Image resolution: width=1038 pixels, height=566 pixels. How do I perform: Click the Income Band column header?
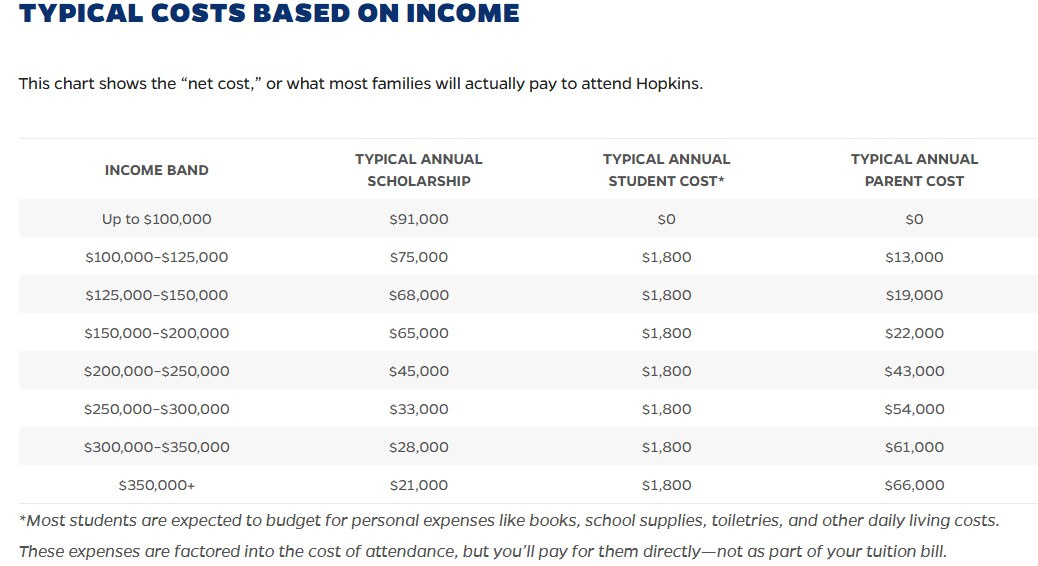[x=157, y=170]
